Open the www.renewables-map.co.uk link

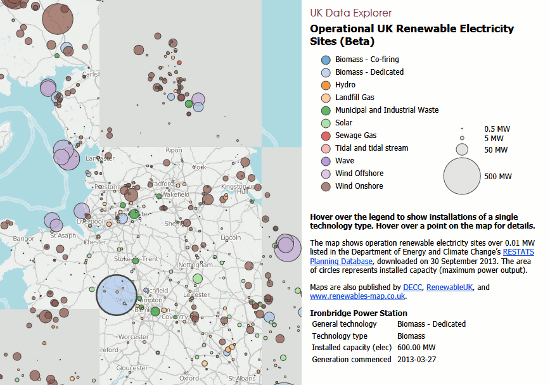click(358, 296)
